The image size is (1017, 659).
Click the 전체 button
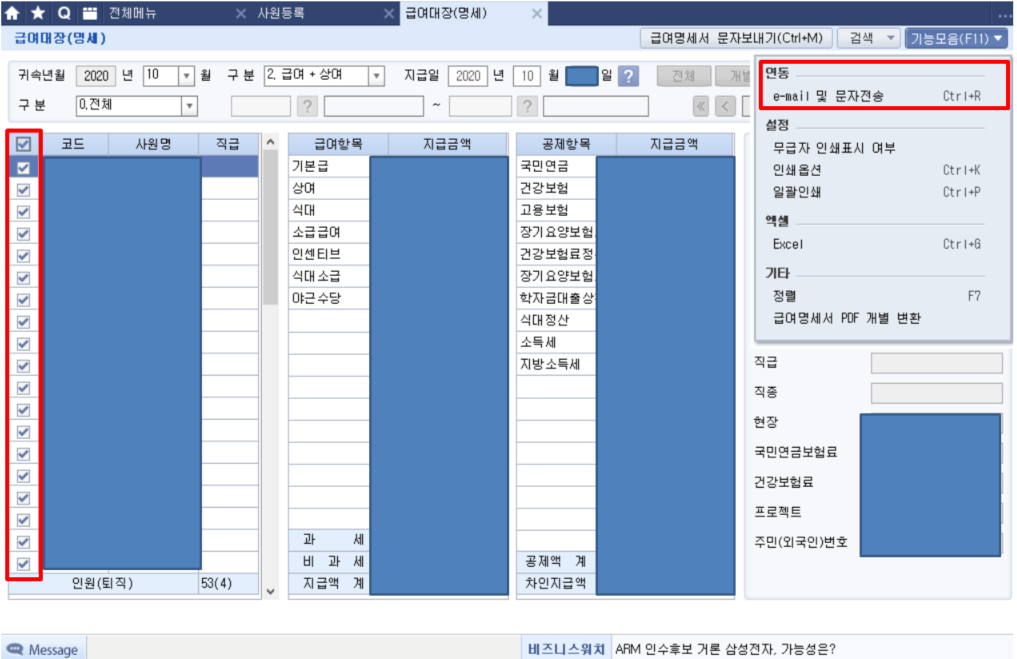pos(683,76)
